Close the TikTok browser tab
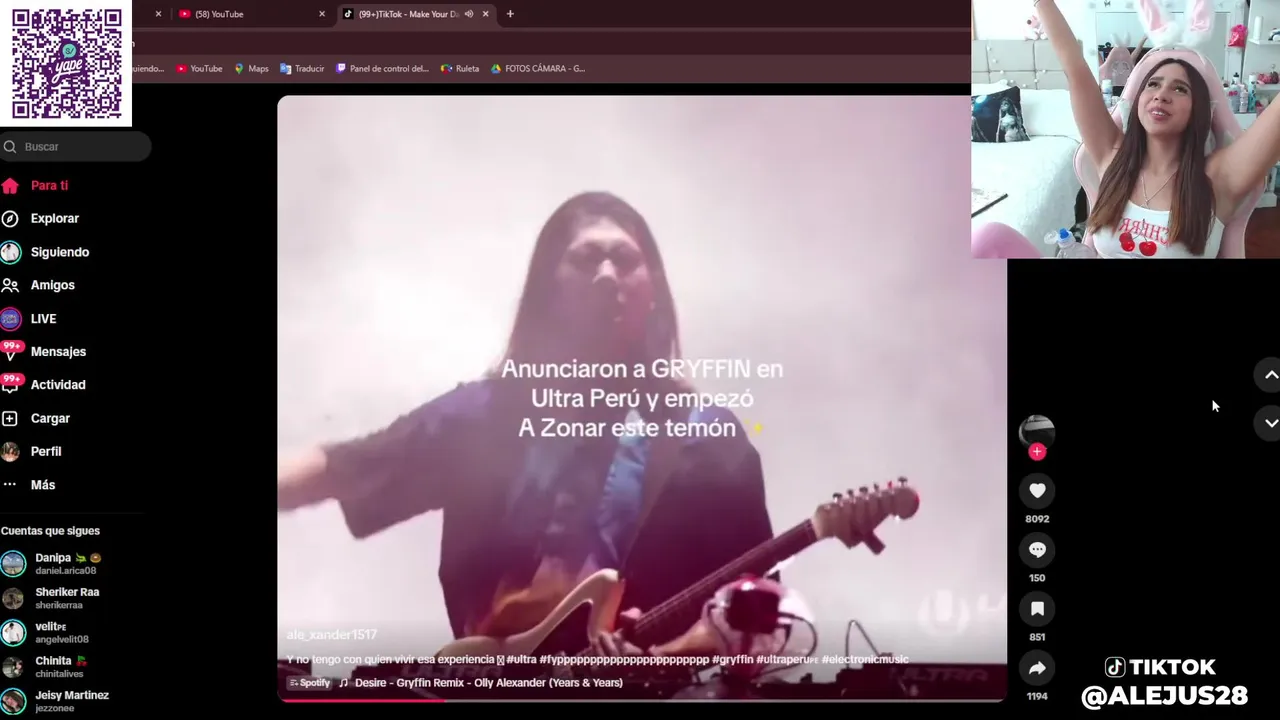The image size is (1280, 720). pyautogui.click(x=486, y=14)
